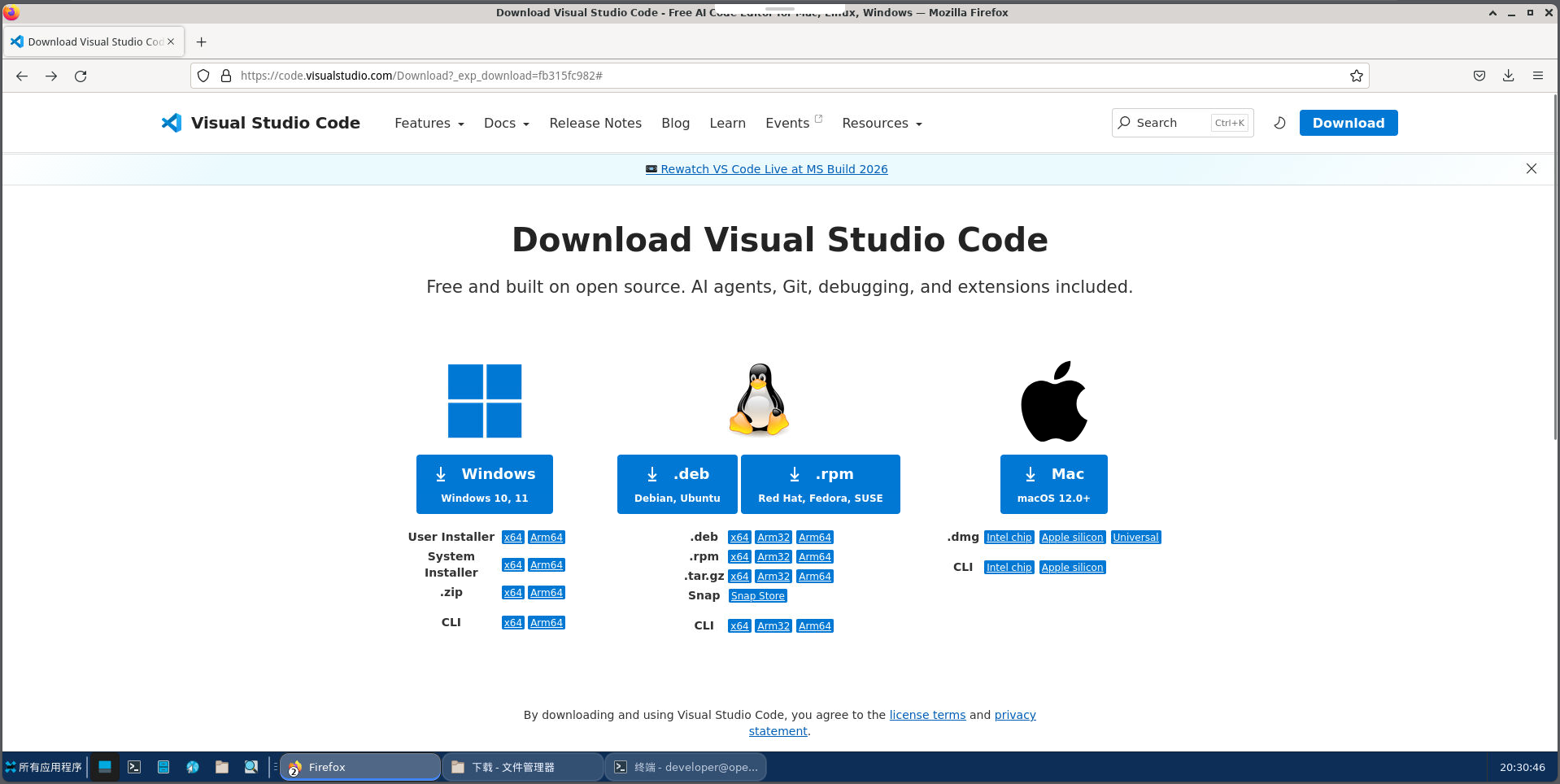Download the .rpm package for Red Hat
The height and width of the screenshot is (784, 1560).
821,484
